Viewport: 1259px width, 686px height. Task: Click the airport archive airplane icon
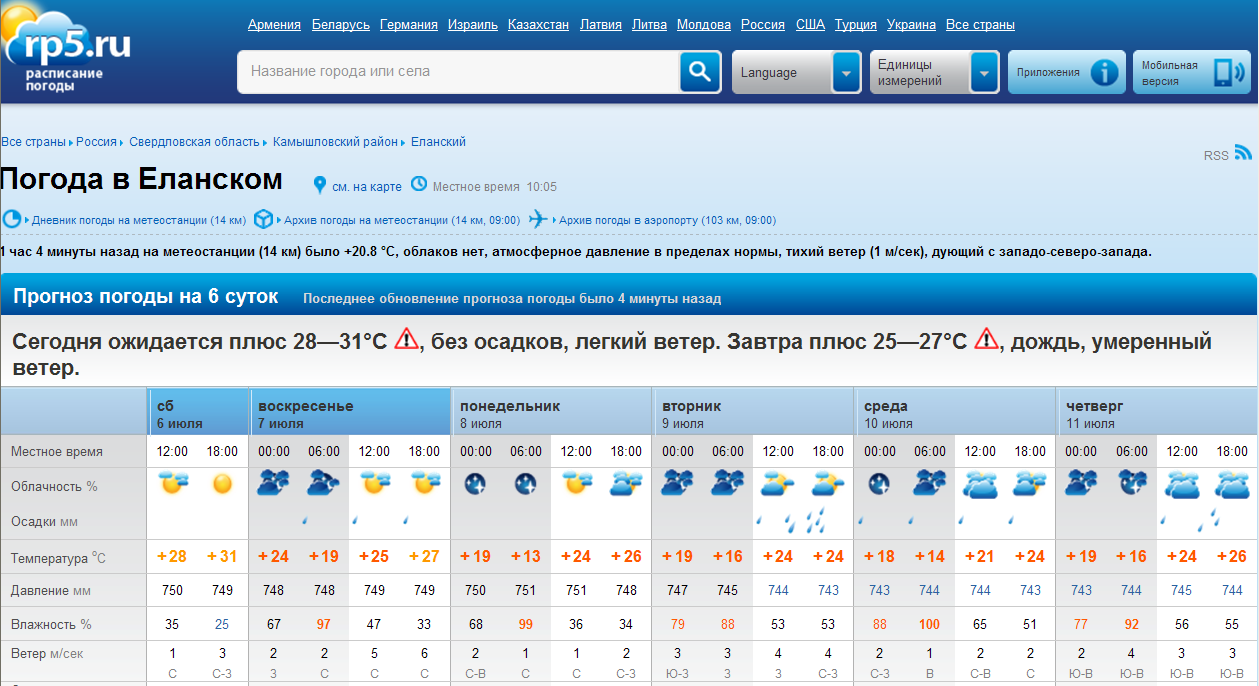coord(540,219)
